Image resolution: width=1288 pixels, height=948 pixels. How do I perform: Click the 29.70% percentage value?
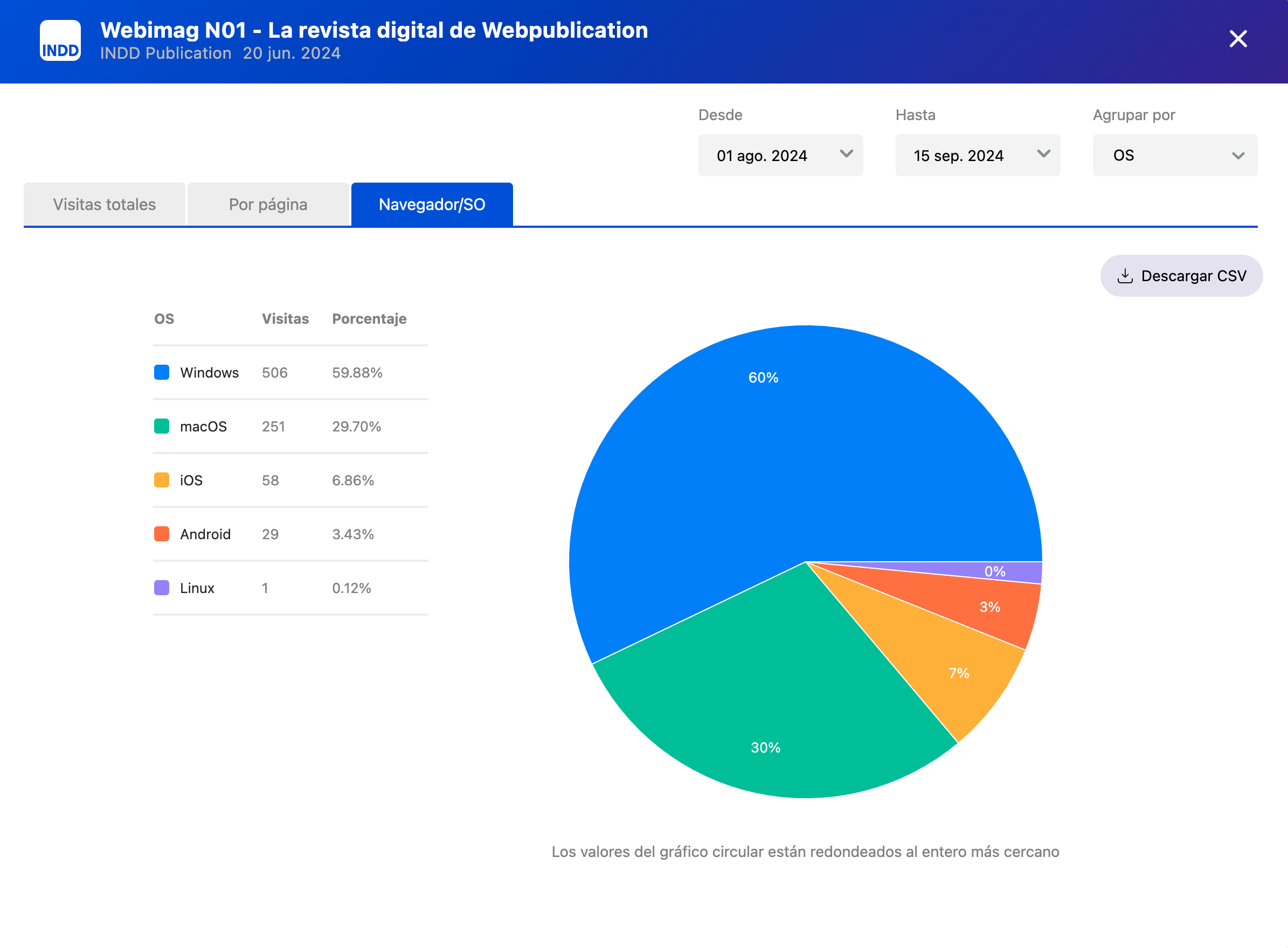tap(356, 427)
